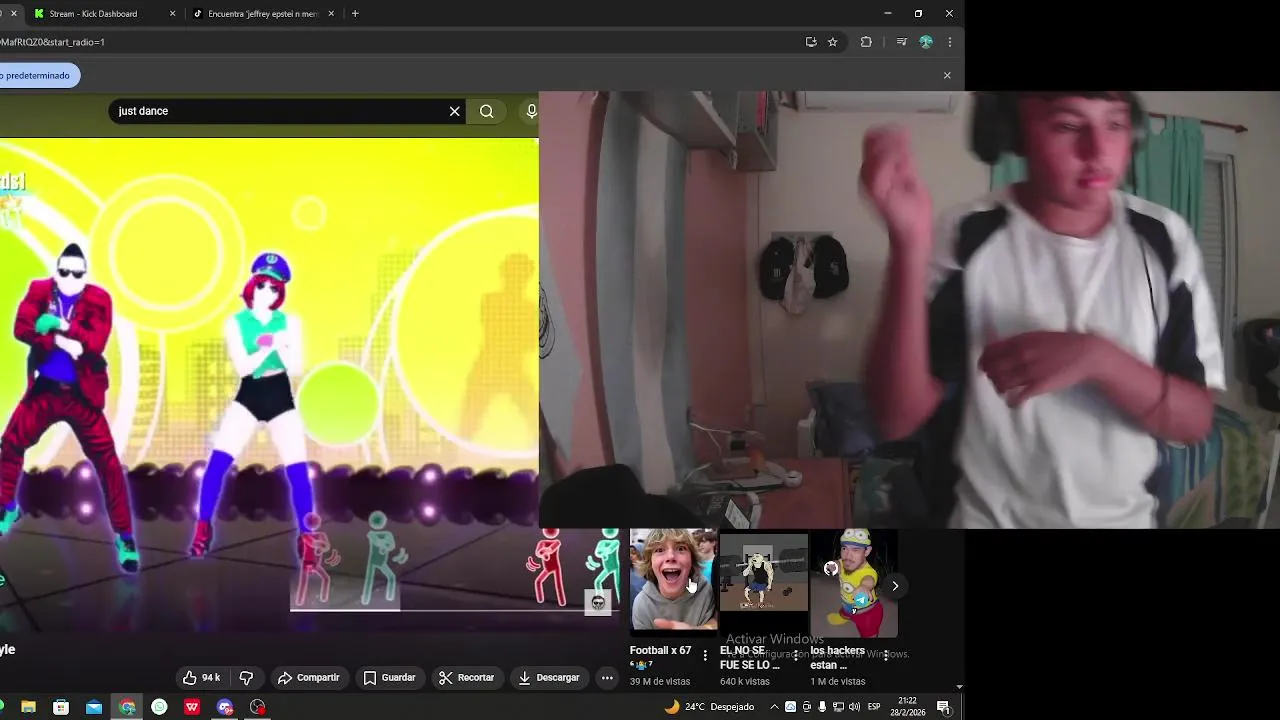Show next shorts with the right arrow
This screenshot has width=1280, height=720.
[x=895, y=586]
